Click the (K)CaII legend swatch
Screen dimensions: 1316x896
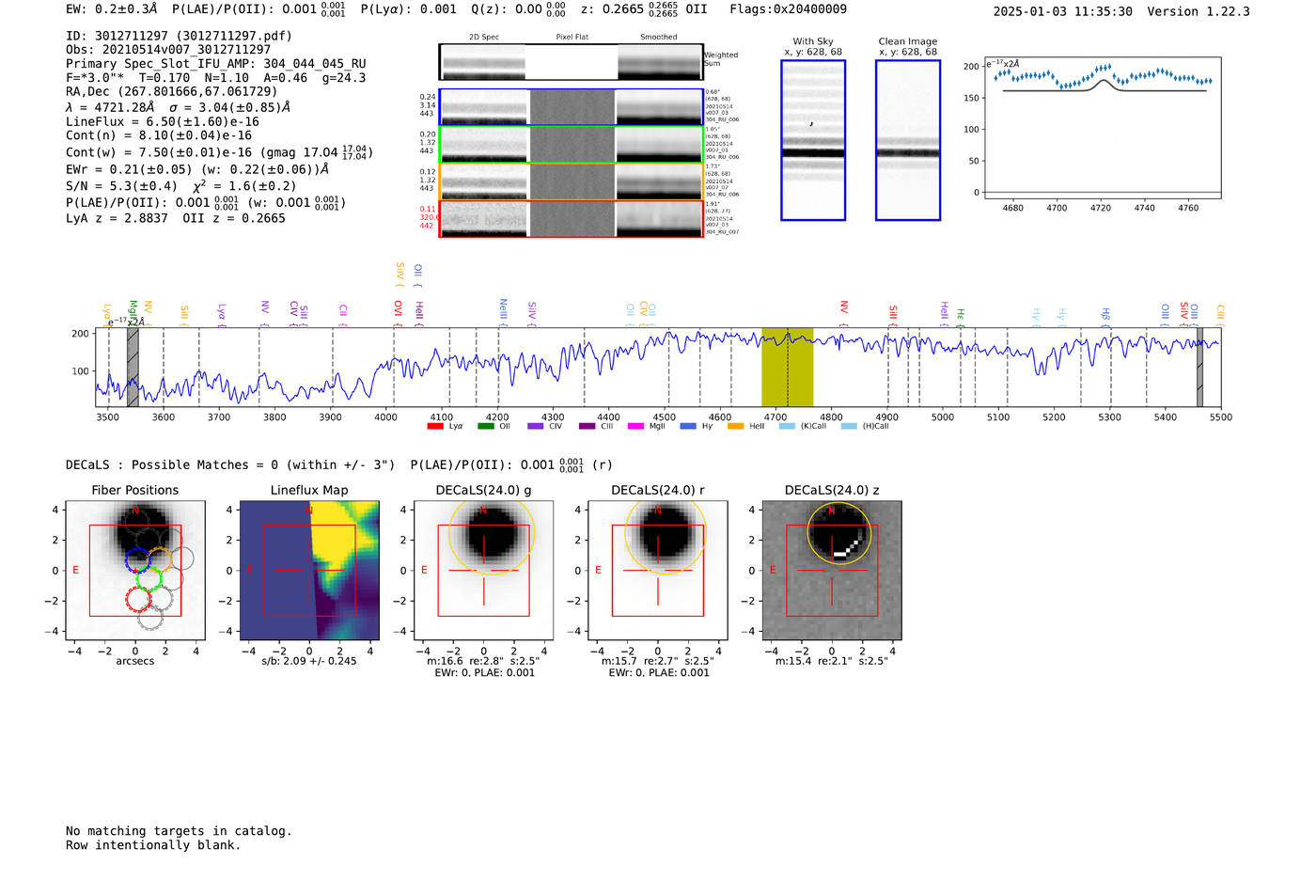coord(787,426)
